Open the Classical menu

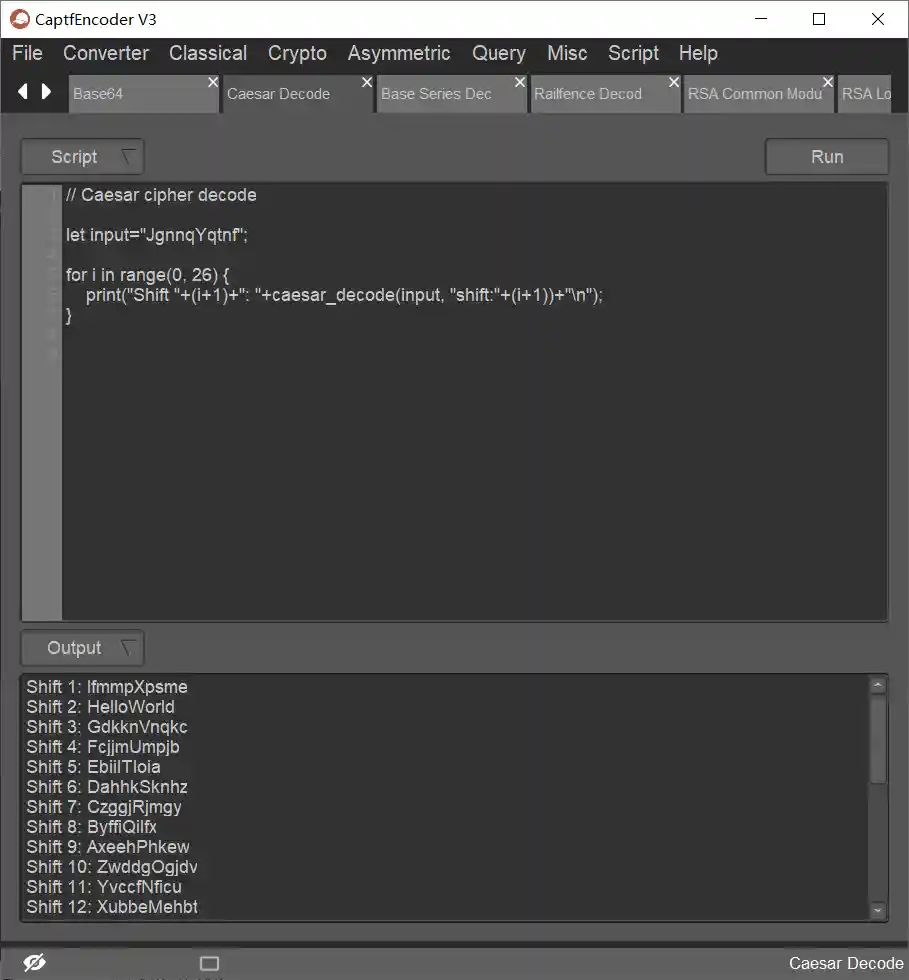click(207, 53)
